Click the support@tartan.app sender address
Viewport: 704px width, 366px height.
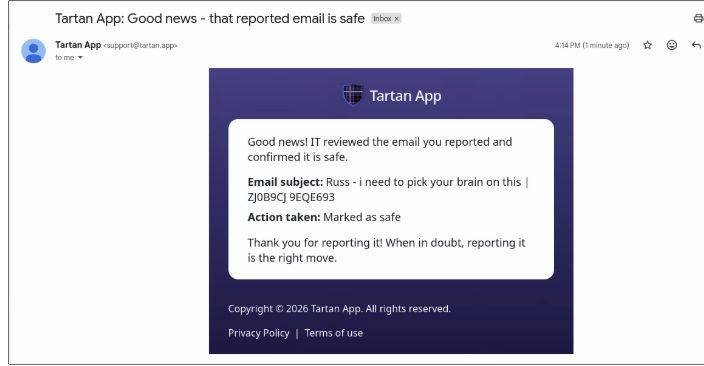pos(141,45)
